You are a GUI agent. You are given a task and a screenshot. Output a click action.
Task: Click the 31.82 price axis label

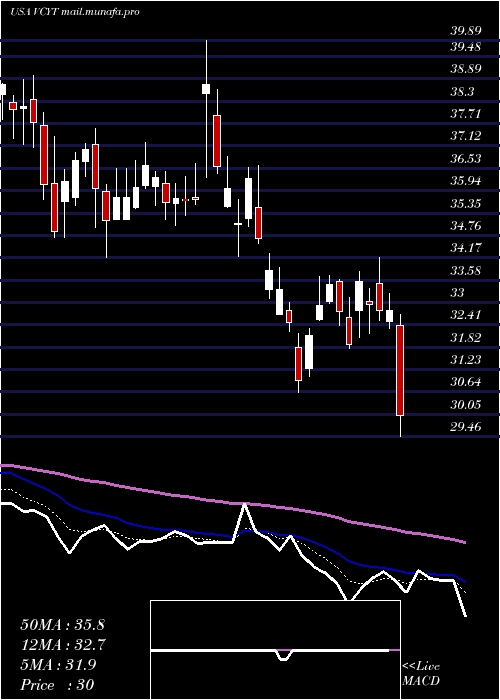[x=465, y=338]
